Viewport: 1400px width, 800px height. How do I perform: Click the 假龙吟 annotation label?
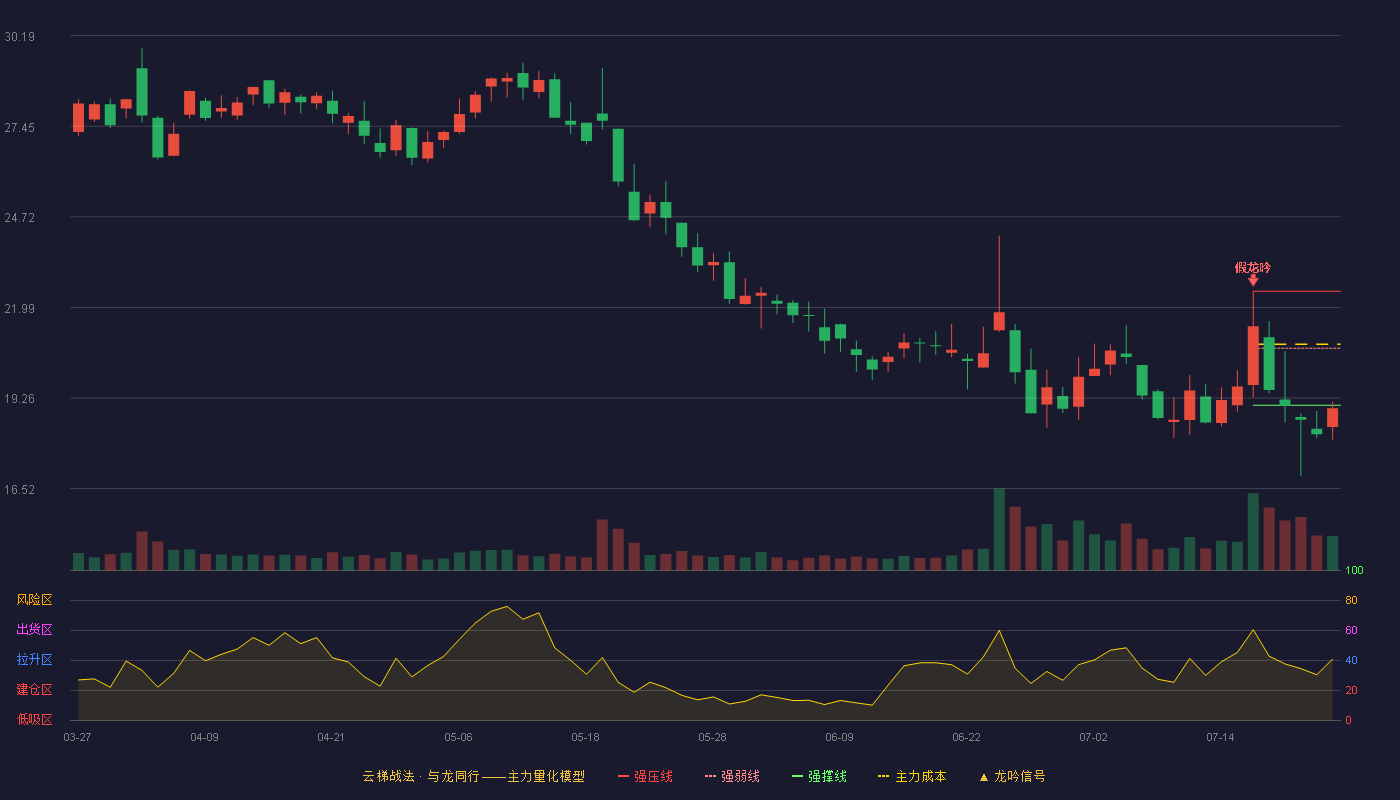1253,267
